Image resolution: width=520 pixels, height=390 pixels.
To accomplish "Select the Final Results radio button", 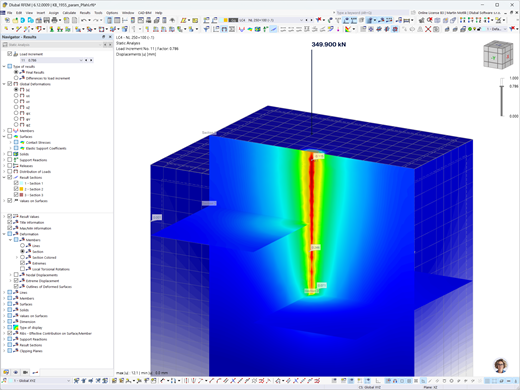I will pyautogui.click(x=16, y=72).
